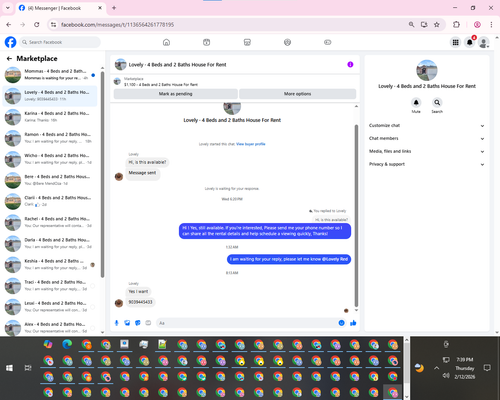Image resolution: width=500 pixels, height=400 pixels.
Task: Open the Rachel conversation
Action: pos(50,222)
